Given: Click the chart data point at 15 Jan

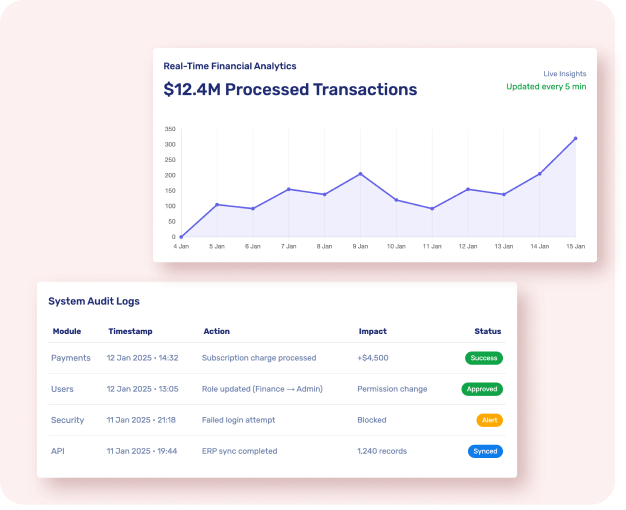Looking at the screenshot, I should (575, 139).
